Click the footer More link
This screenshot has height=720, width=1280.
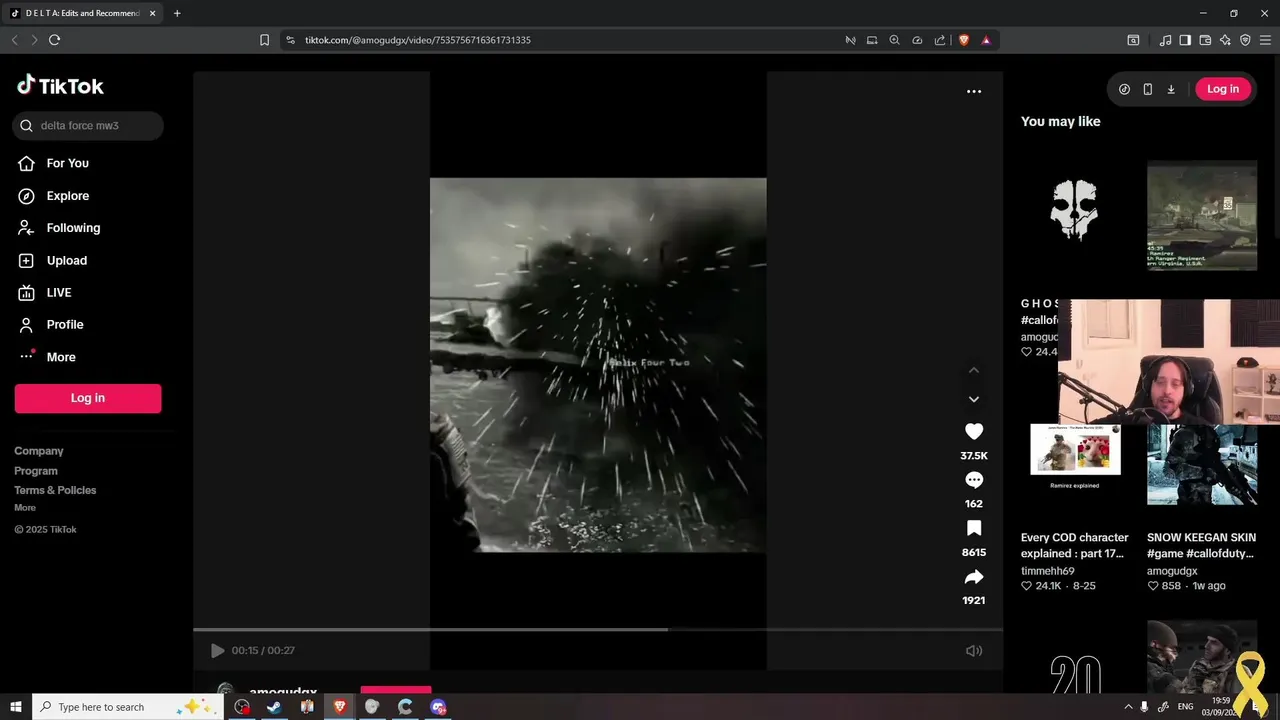click(25, 508)
